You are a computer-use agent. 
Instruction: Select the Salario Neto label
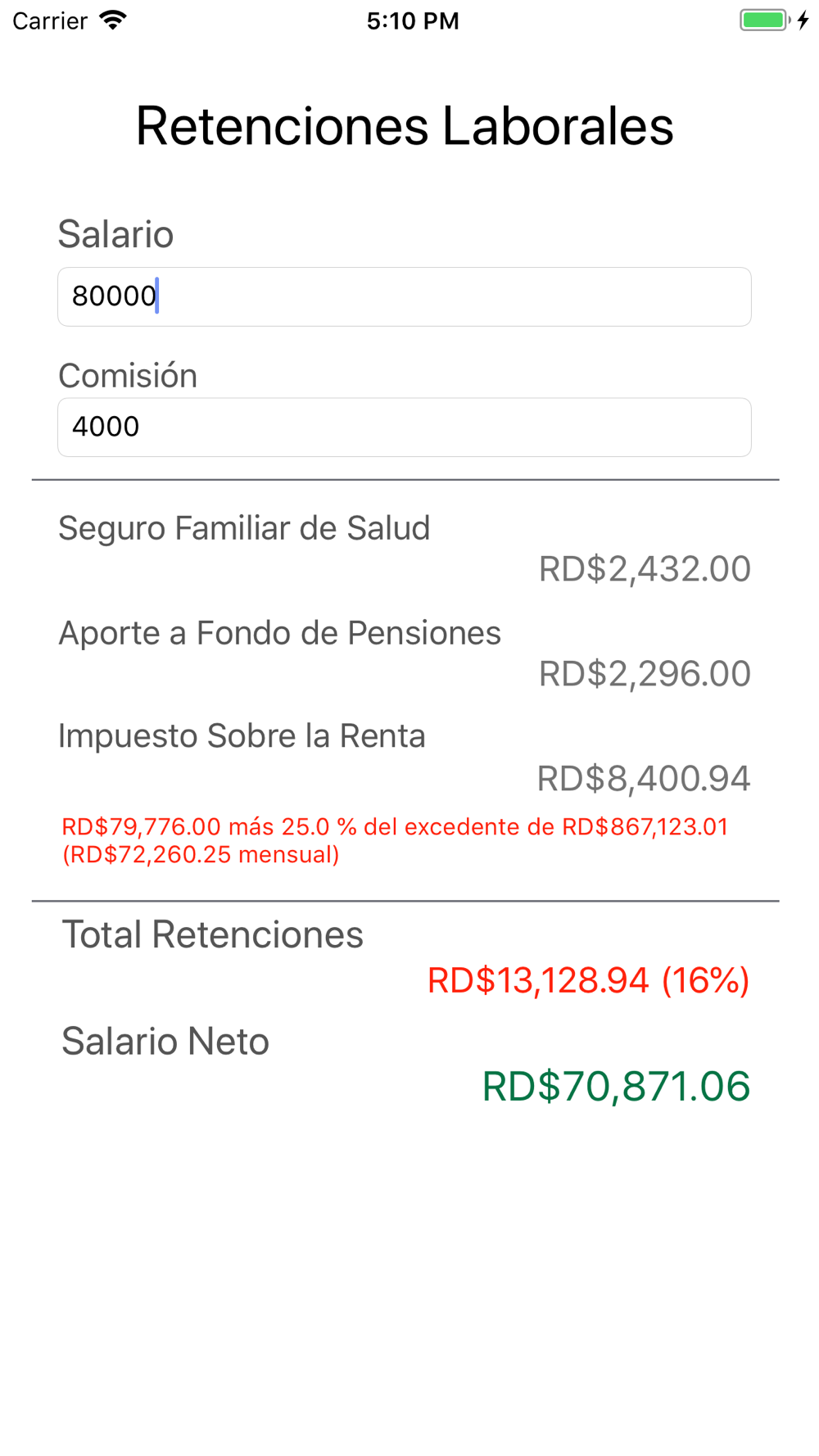165,1042
